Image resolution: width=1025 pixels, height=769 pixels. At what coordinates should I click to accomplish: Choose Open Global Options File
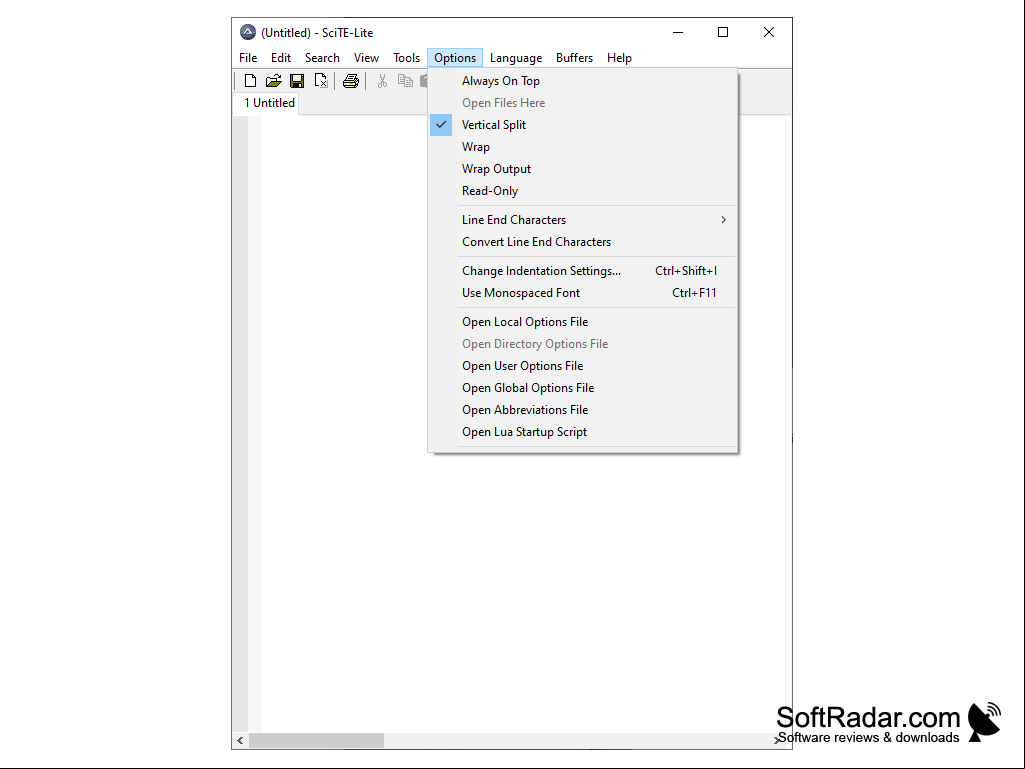583,388
